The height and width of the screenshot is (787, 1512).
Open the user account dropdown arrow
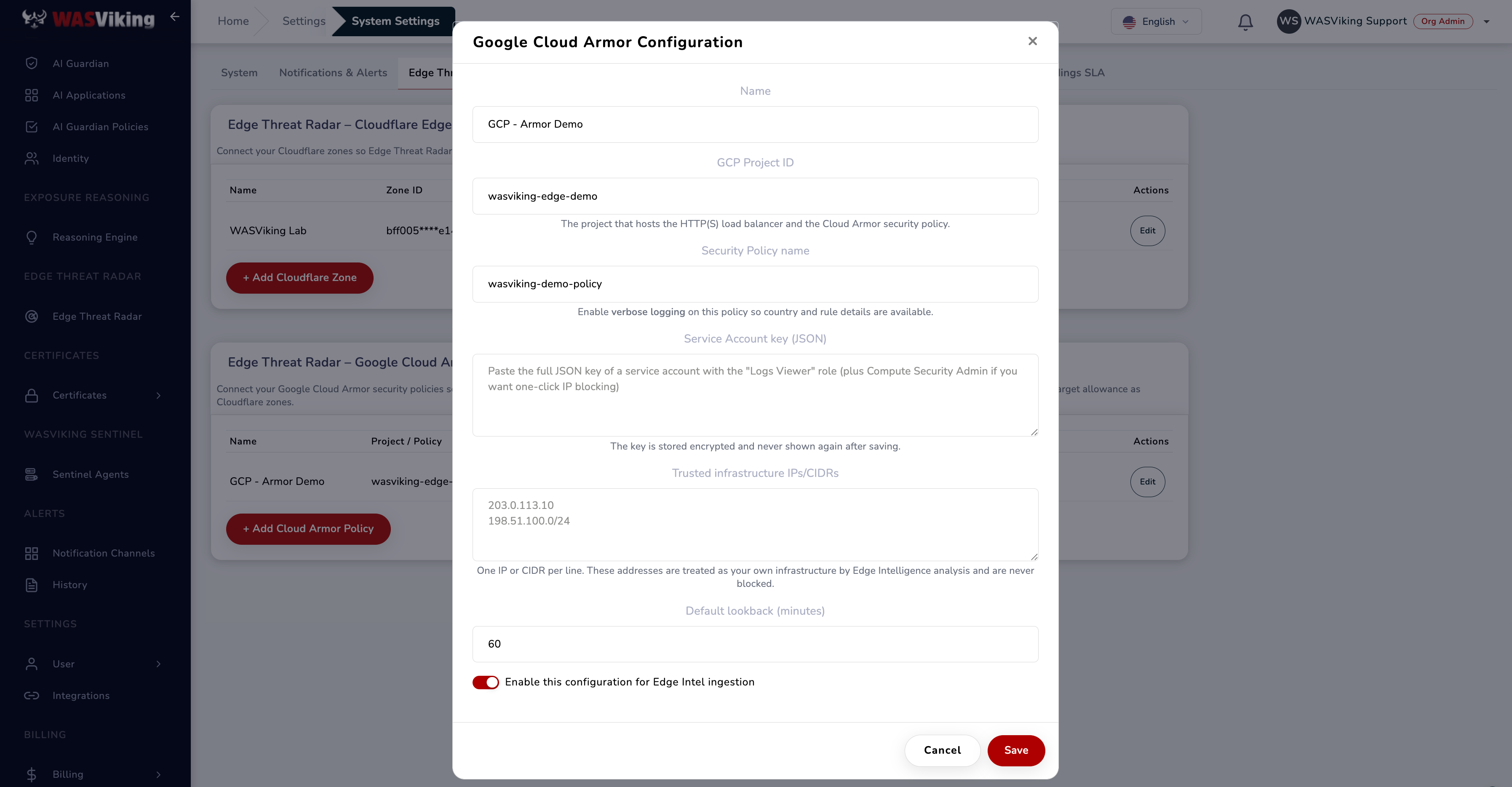[1487, 22]
